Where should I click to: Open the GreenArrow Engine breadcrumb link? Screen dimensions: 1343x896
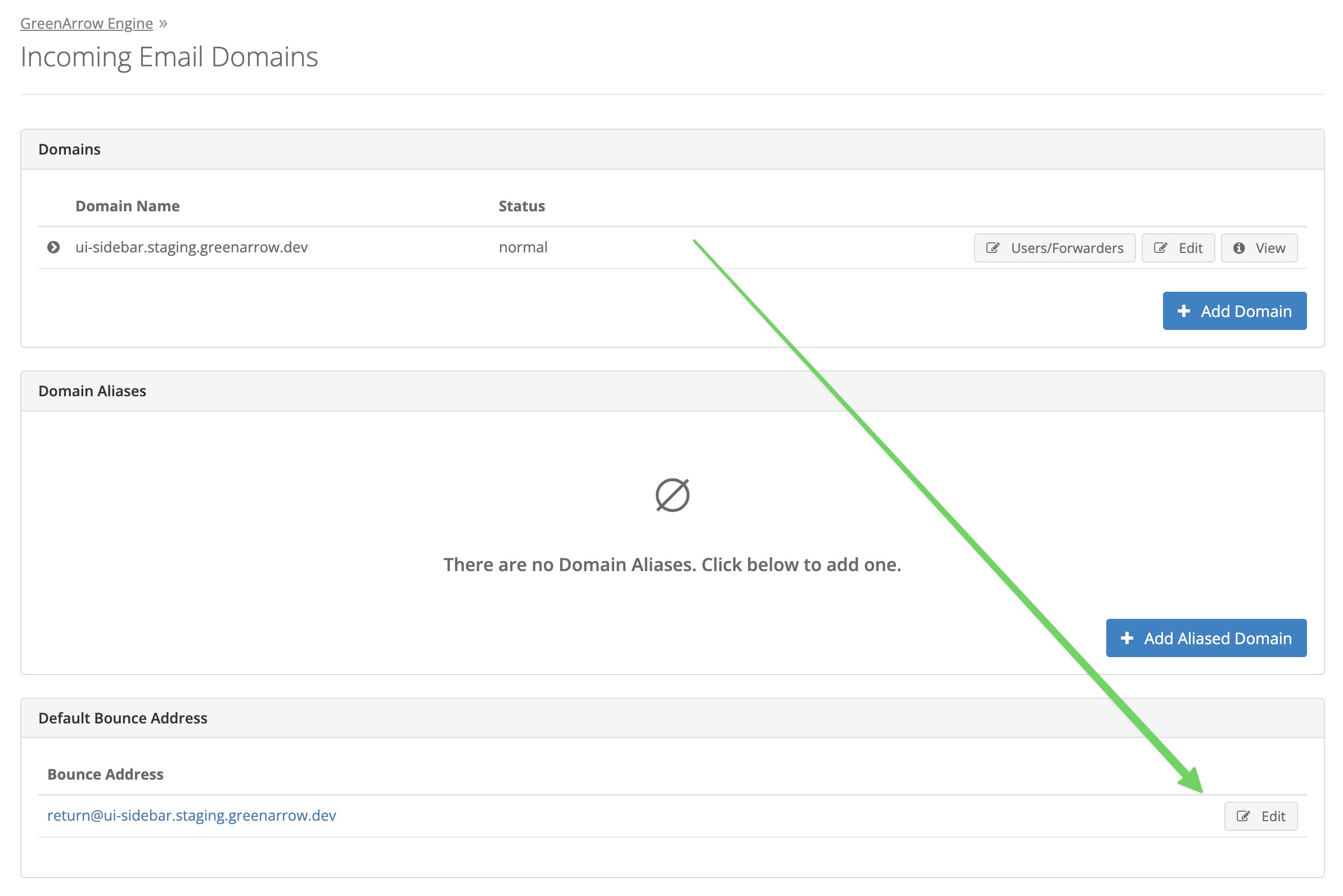pos(87,24)
